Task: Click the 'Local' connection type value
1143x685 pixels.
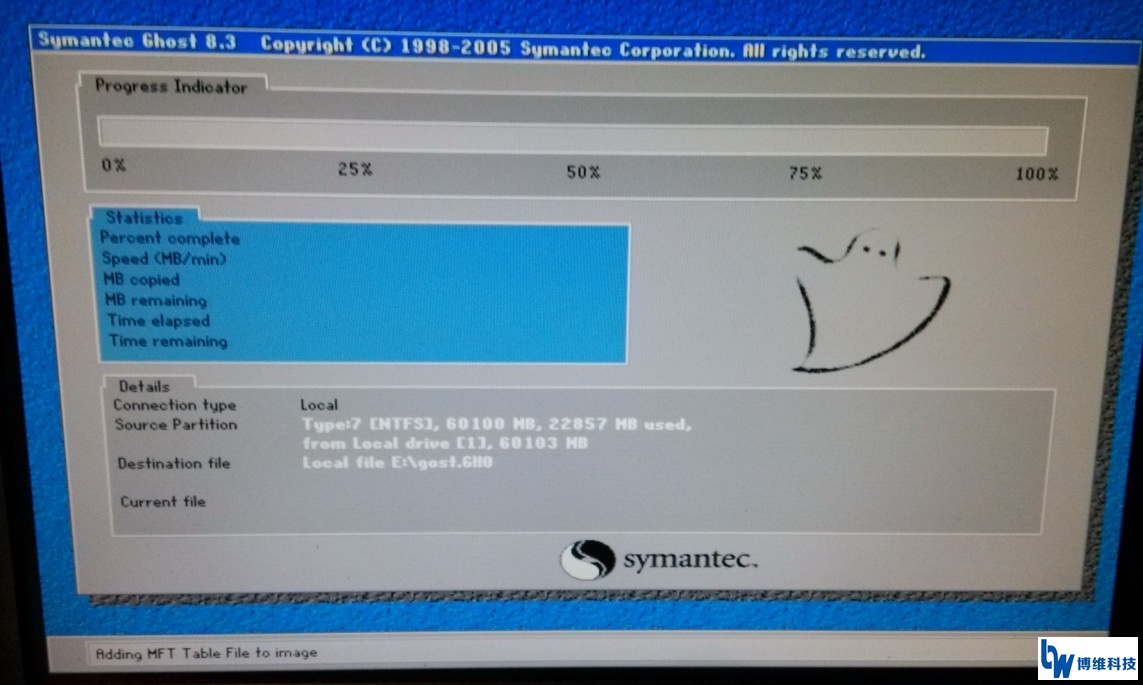Action: [x=319, y=404]
